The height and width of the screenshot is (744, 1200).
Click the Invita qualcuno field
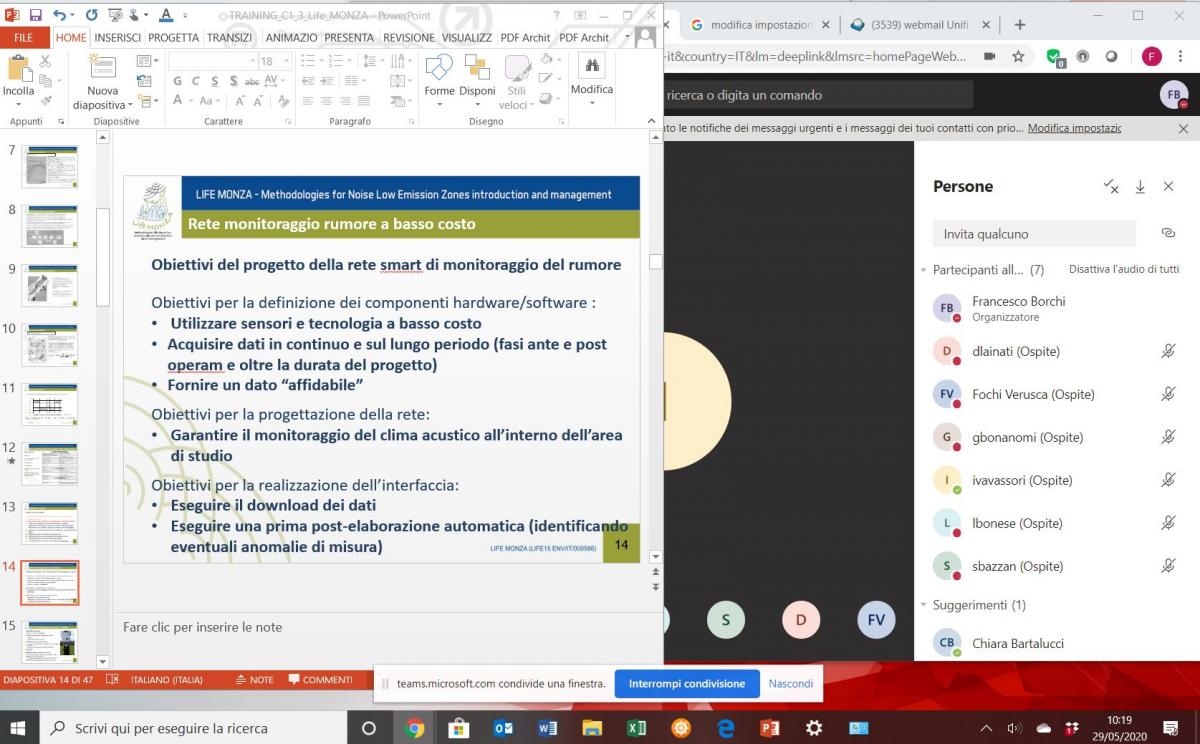pos(1034,233)
